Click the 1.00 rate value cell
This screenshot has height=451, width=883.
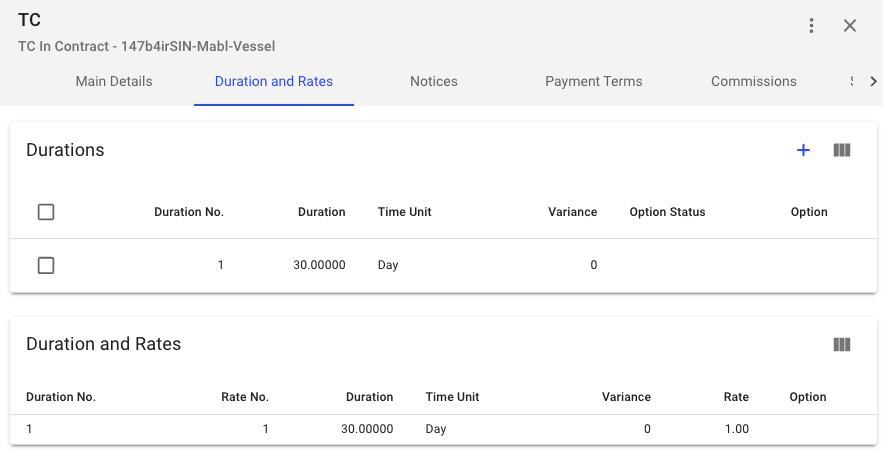[736, 429]
